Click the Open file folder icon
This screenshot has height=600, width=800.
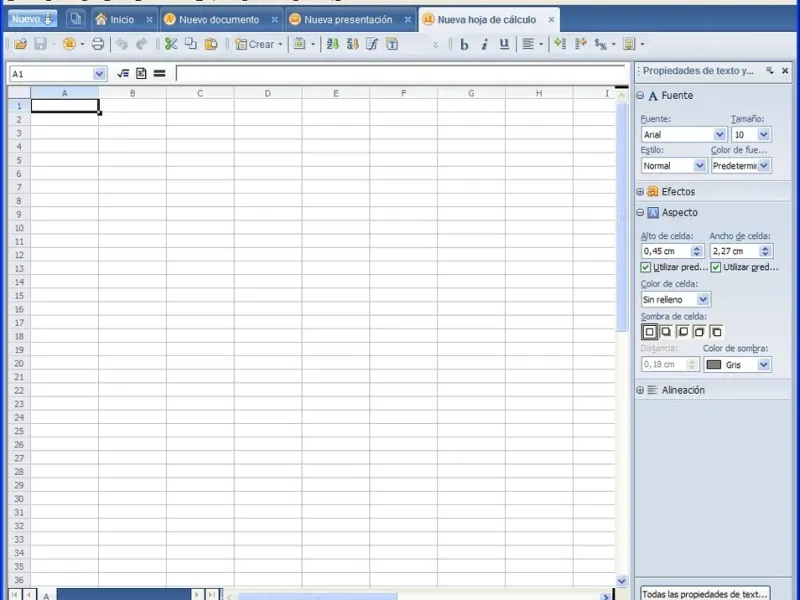pos(20,44)
